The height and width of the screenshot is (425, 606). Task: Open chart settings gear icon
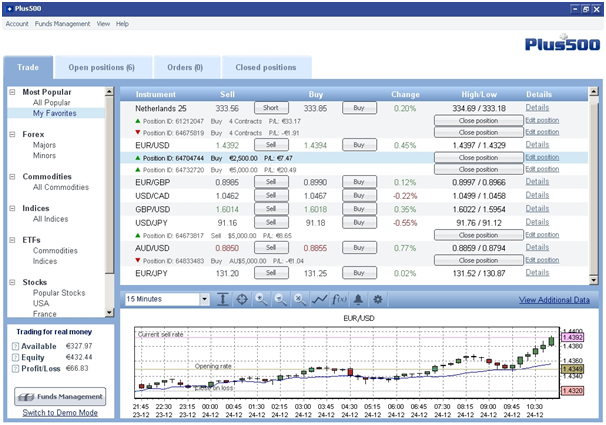(377, 299)
